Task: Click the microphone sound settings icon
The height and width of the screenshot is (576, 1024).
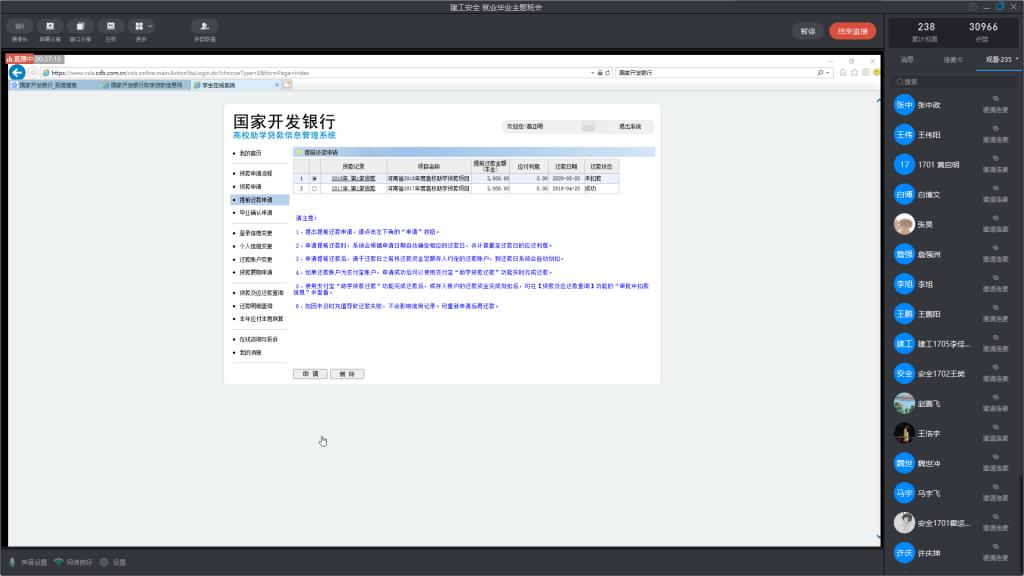Action: [12, 562]
